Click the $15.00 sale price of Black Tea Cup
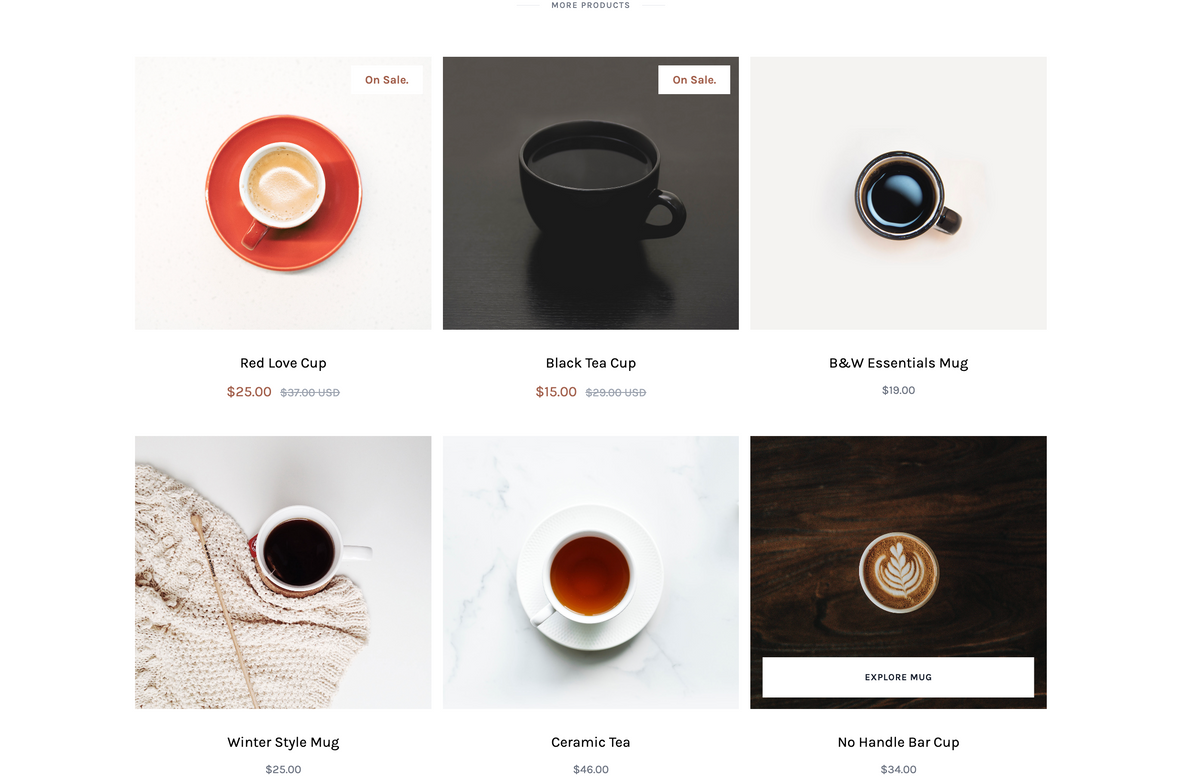The image size is (1200, 783). pos(556,392)
